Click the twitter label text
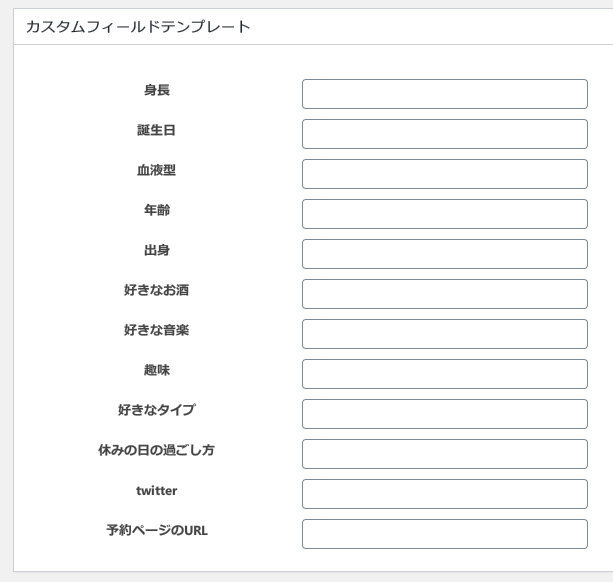This screenshot has height=582, width=613. pos(157,490)
